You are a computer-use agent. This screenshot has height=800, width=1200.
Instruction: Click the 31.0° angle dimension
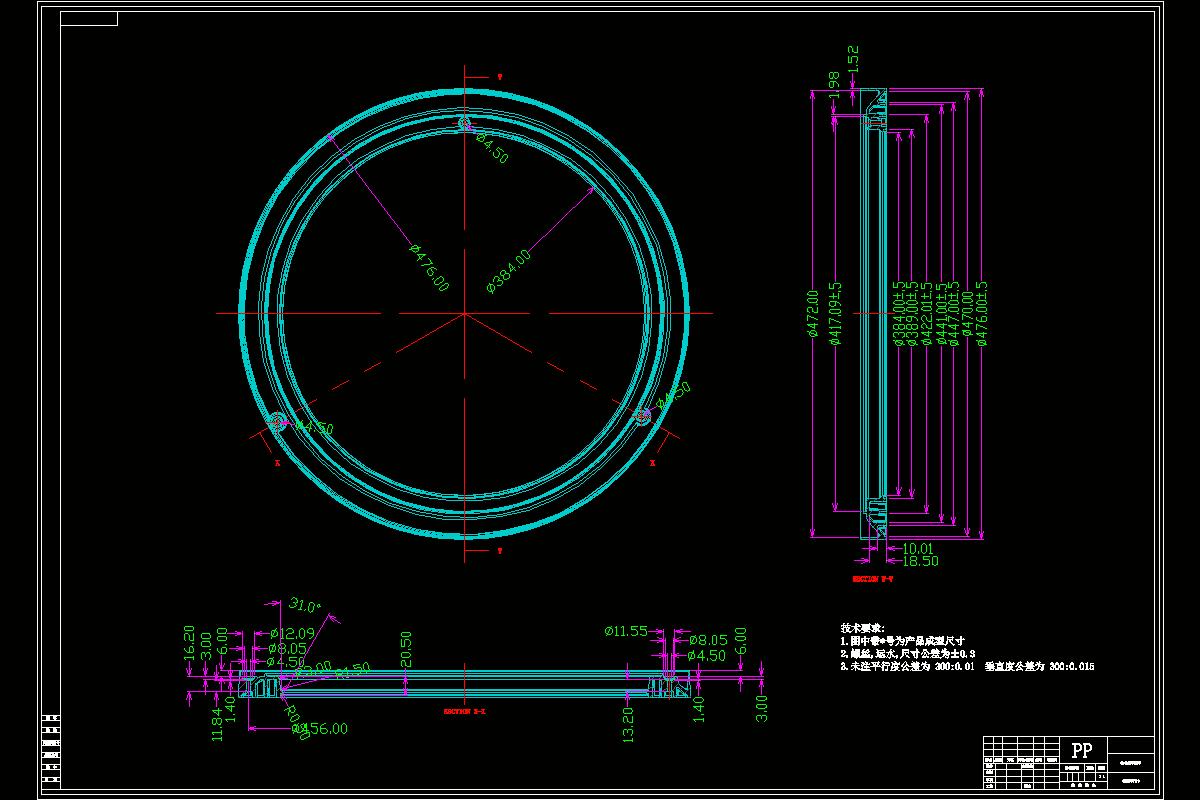pos(305,606)
